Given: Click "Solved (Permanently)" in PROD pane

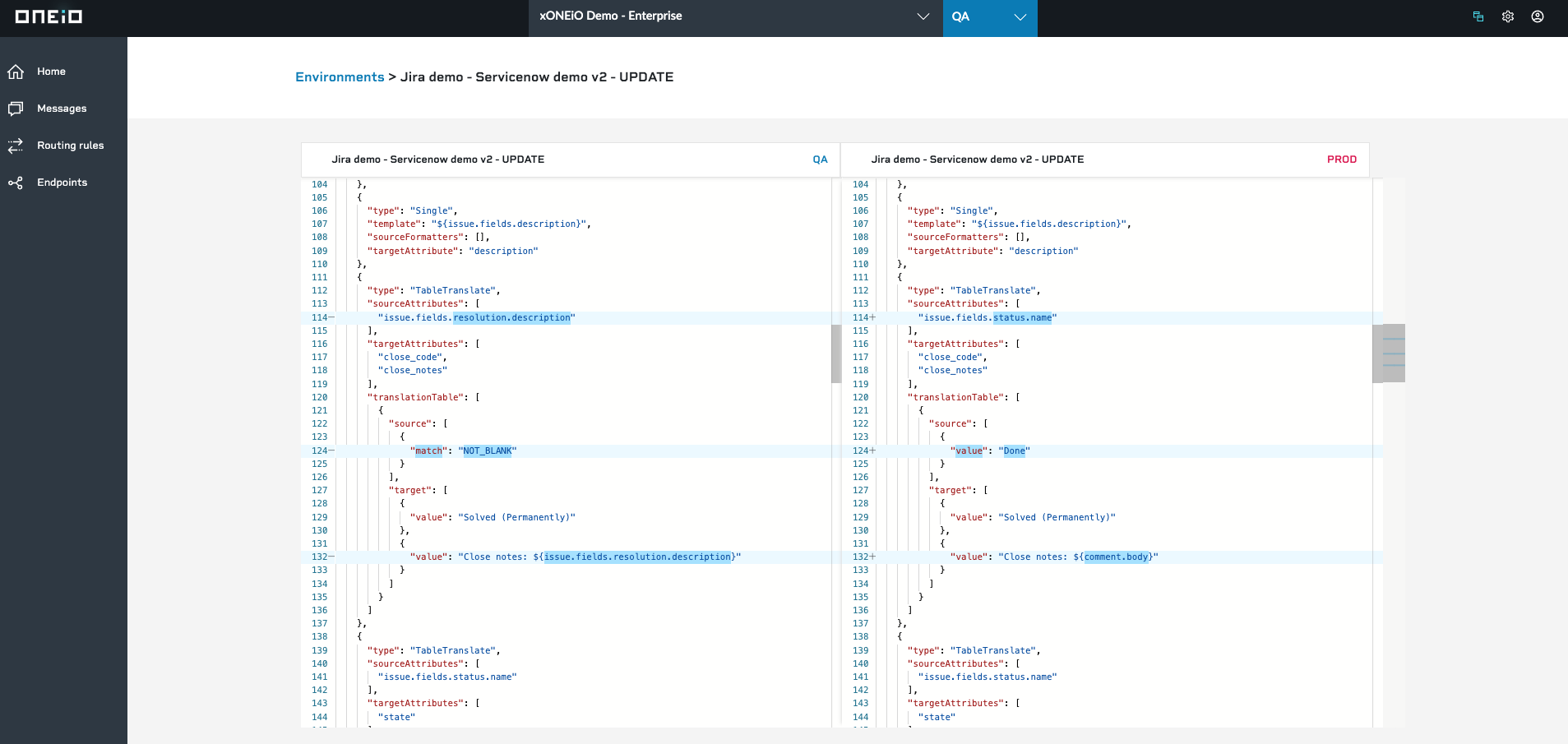Looking at the screenshot, I should coord(1057,517).
